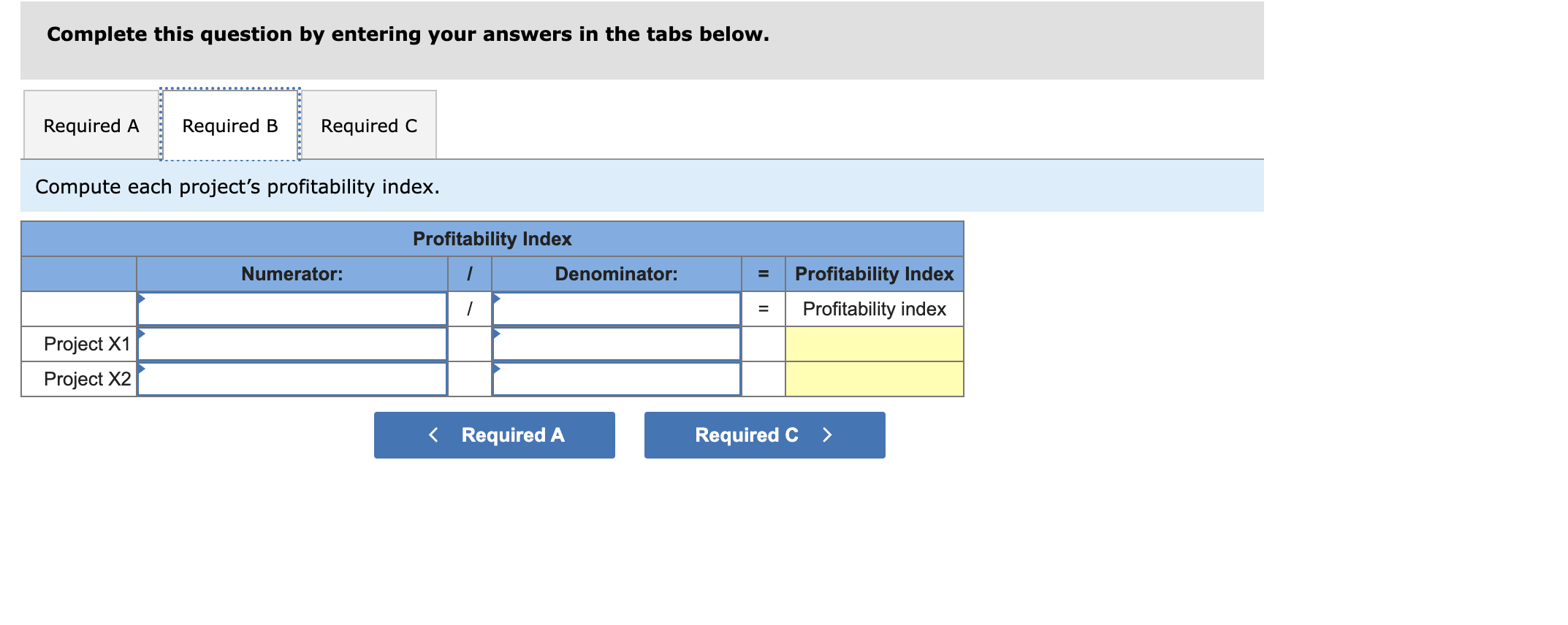Open the Numerator dropdown in the header row

point(292,308)
